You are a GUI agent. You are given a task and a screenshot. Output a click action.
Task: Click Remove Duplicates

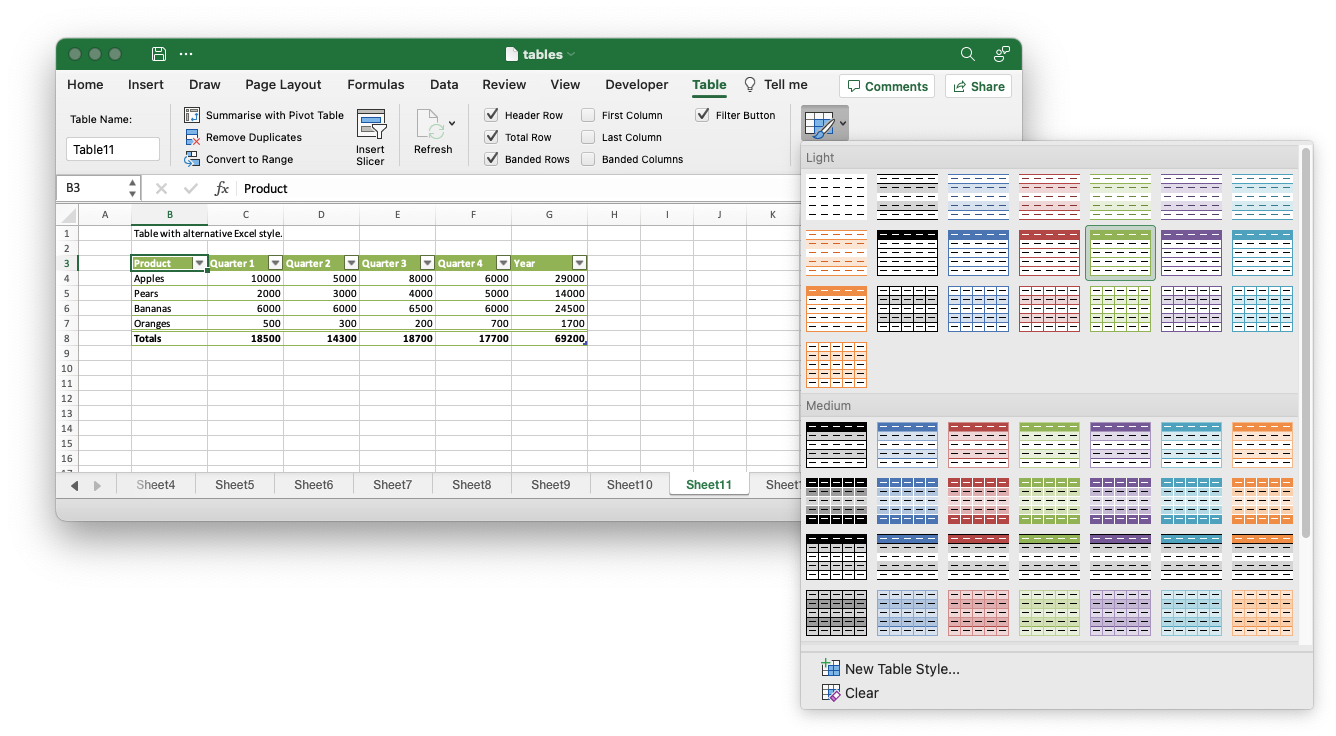pyautogui.click(x=243, y=137)
